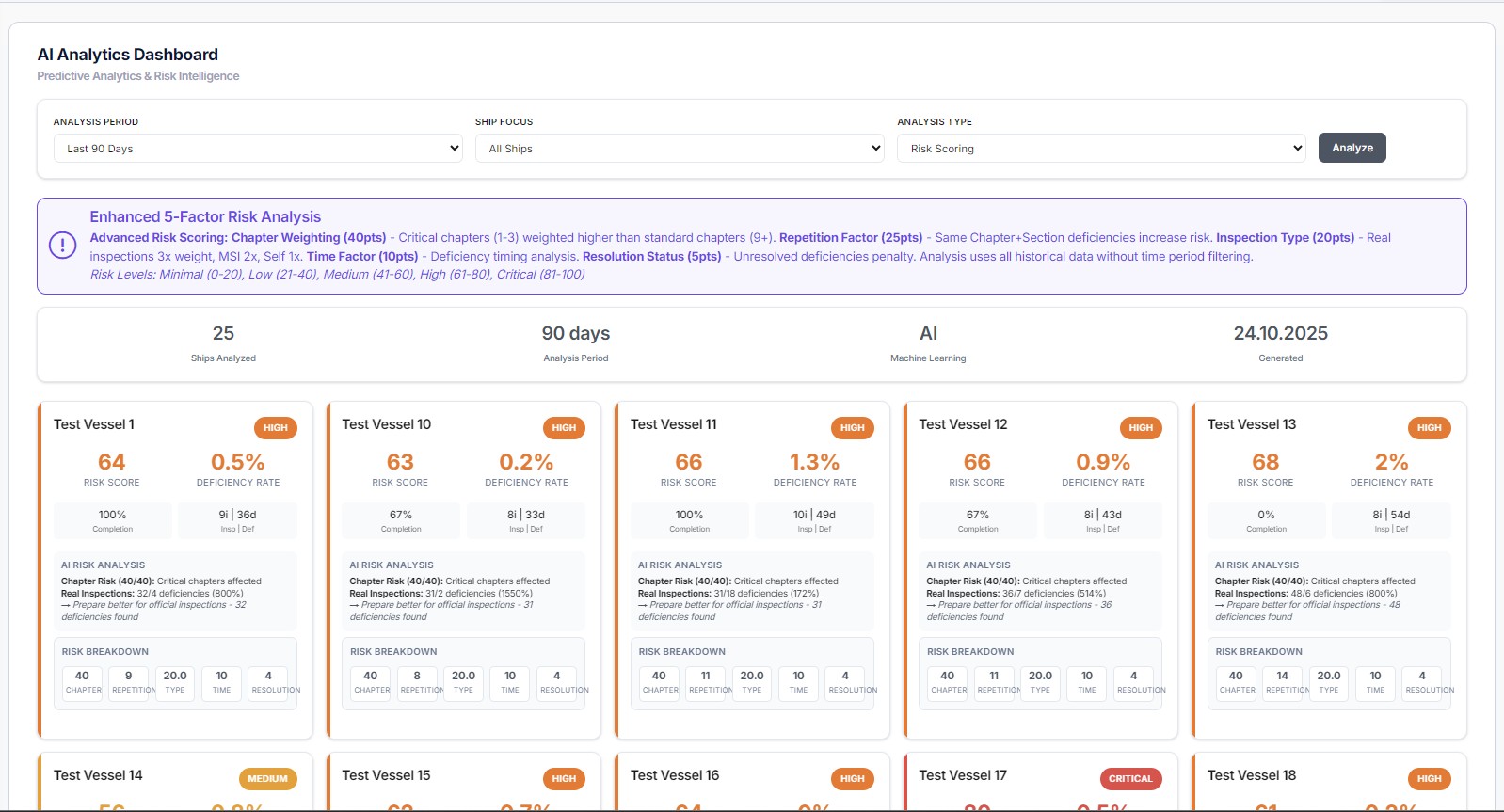Expand the Ship Focus dropdown

[x=679, y=149]
